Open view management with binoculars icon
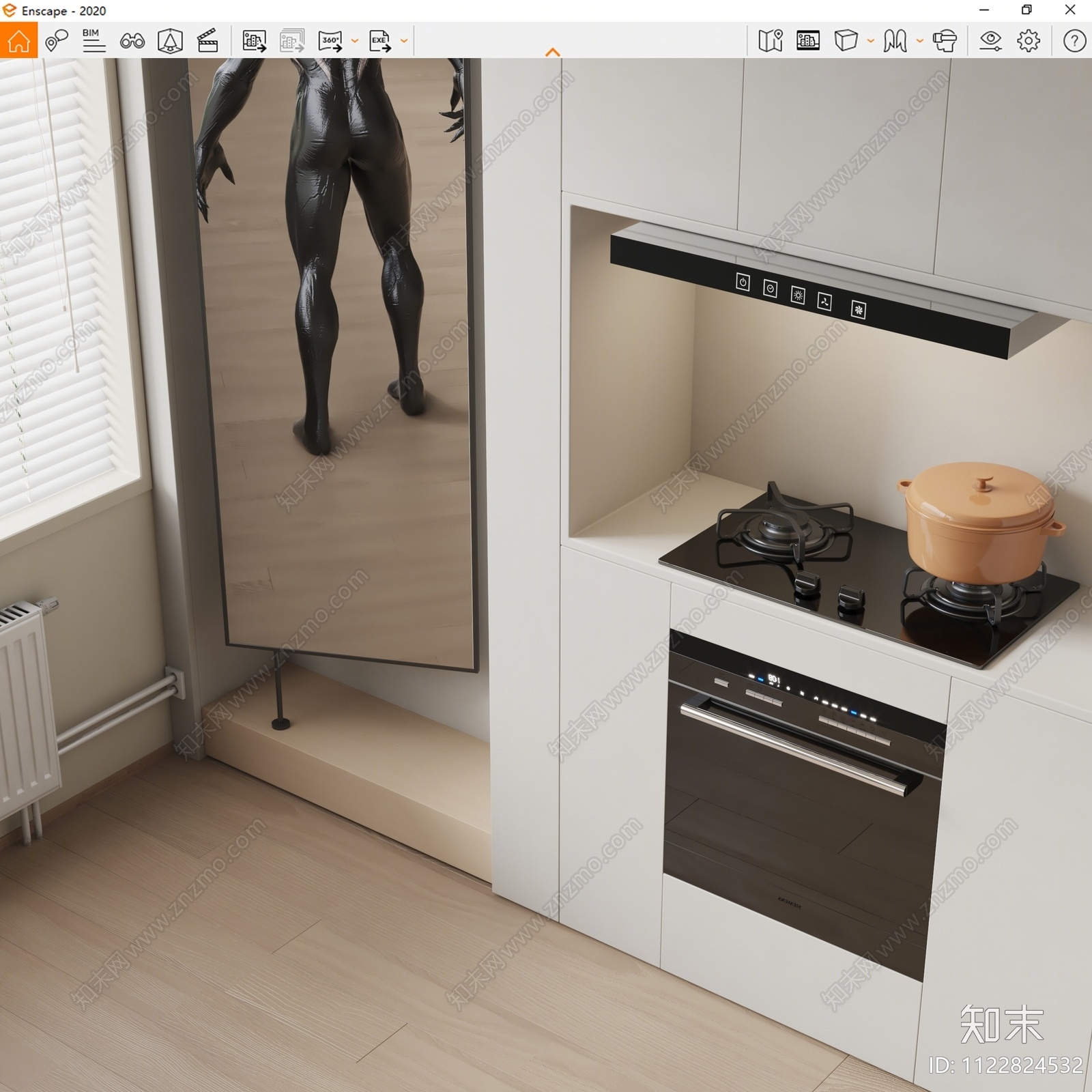 tap(132, 41)
